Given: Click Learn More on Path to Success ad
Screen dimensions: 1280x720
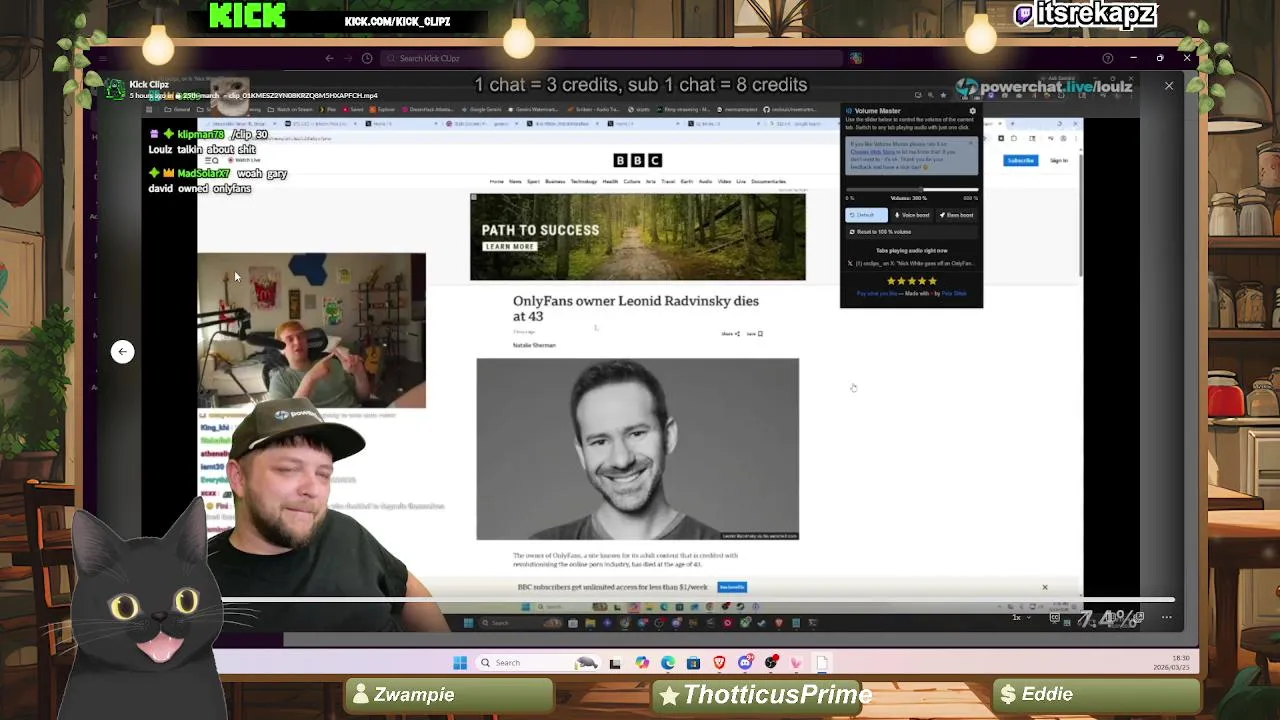Looking at the screenshot, I should pyautogui.click(x=509, y=246).
